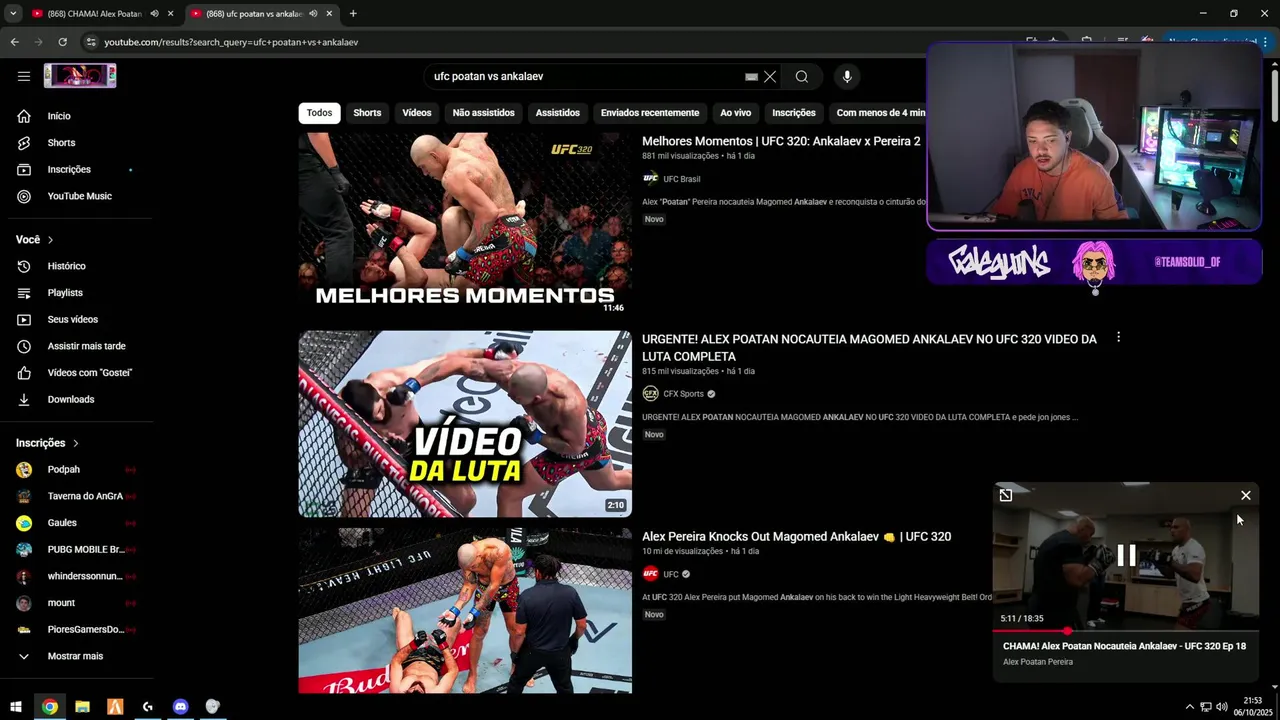Screen dimensions: 1280x720
Task: Open the UFC channel link
Action: click(x=671, y=574)
